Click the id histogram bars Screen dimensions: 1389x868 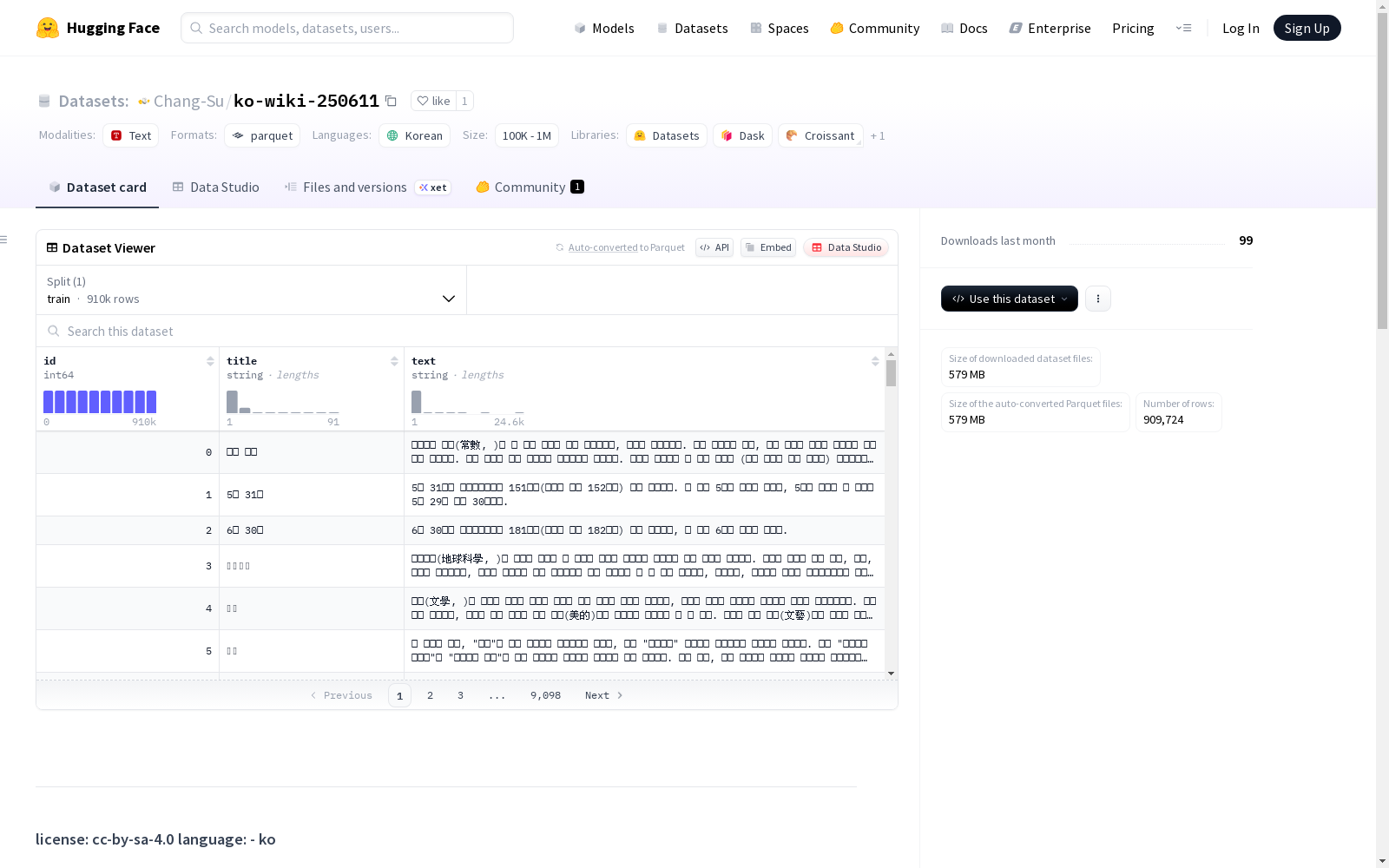tap(100, 402)
